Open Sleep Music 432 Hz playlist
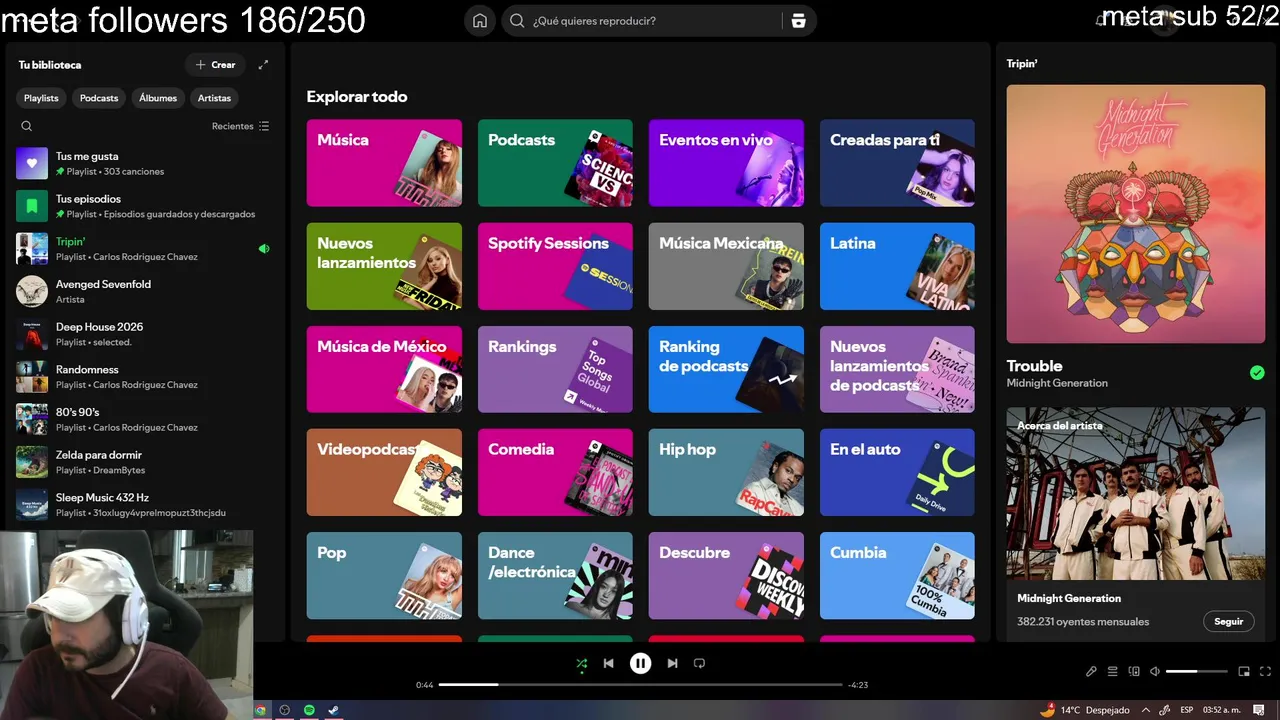 [143, 505]
